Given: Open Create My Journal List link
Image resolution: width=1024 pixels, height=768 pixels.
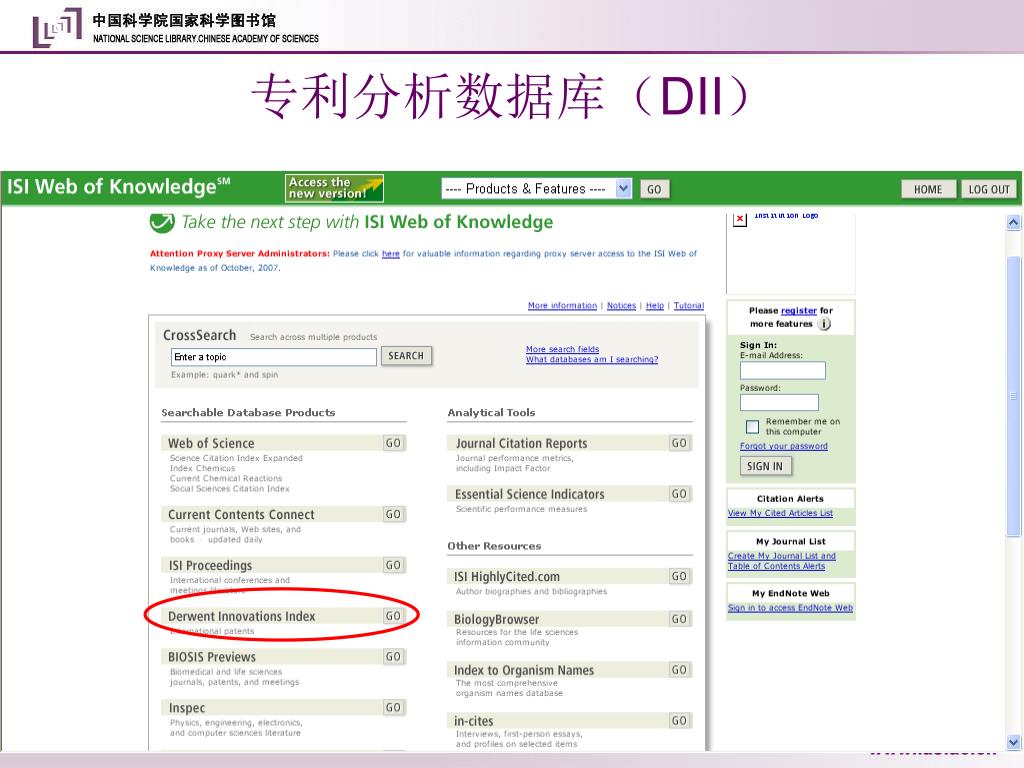Looking at the screenshot, I should [782, 561].
